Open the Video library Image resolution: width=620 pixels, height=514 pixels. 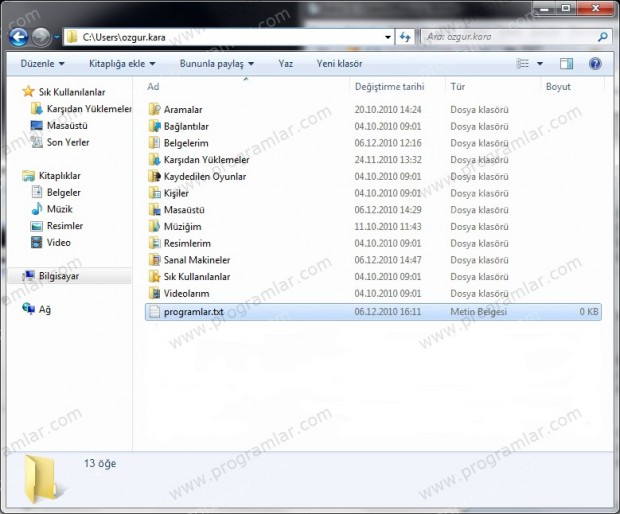click(51, 242)
